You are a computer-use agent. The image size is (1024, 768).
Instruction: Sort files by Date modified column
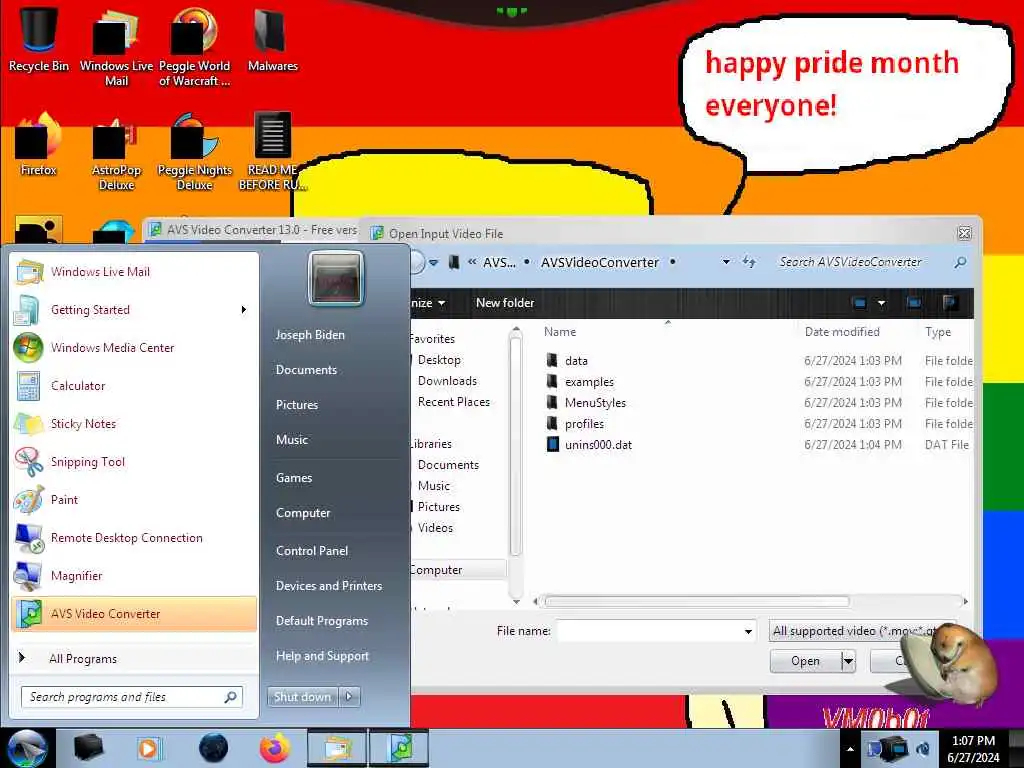pos(842,332)
